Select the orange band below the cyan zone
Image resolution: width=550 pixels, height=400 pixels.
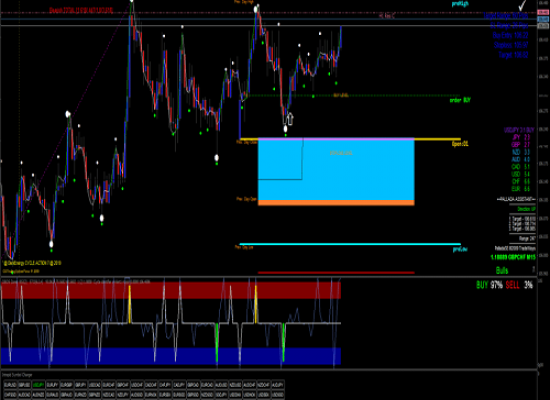coord(336,203)
